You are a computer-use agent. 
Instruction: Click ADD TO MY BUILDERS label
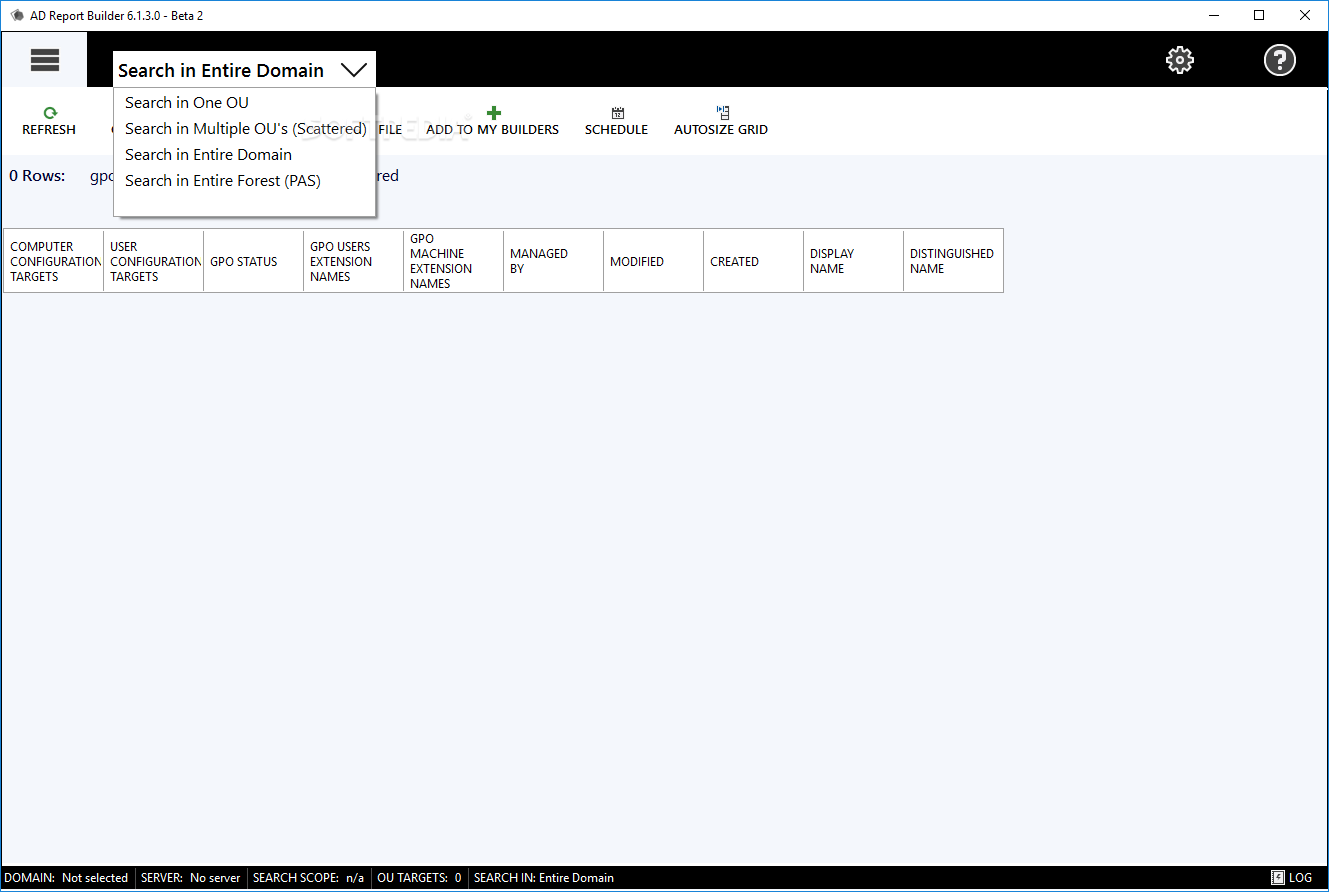(x=492, y=130)
